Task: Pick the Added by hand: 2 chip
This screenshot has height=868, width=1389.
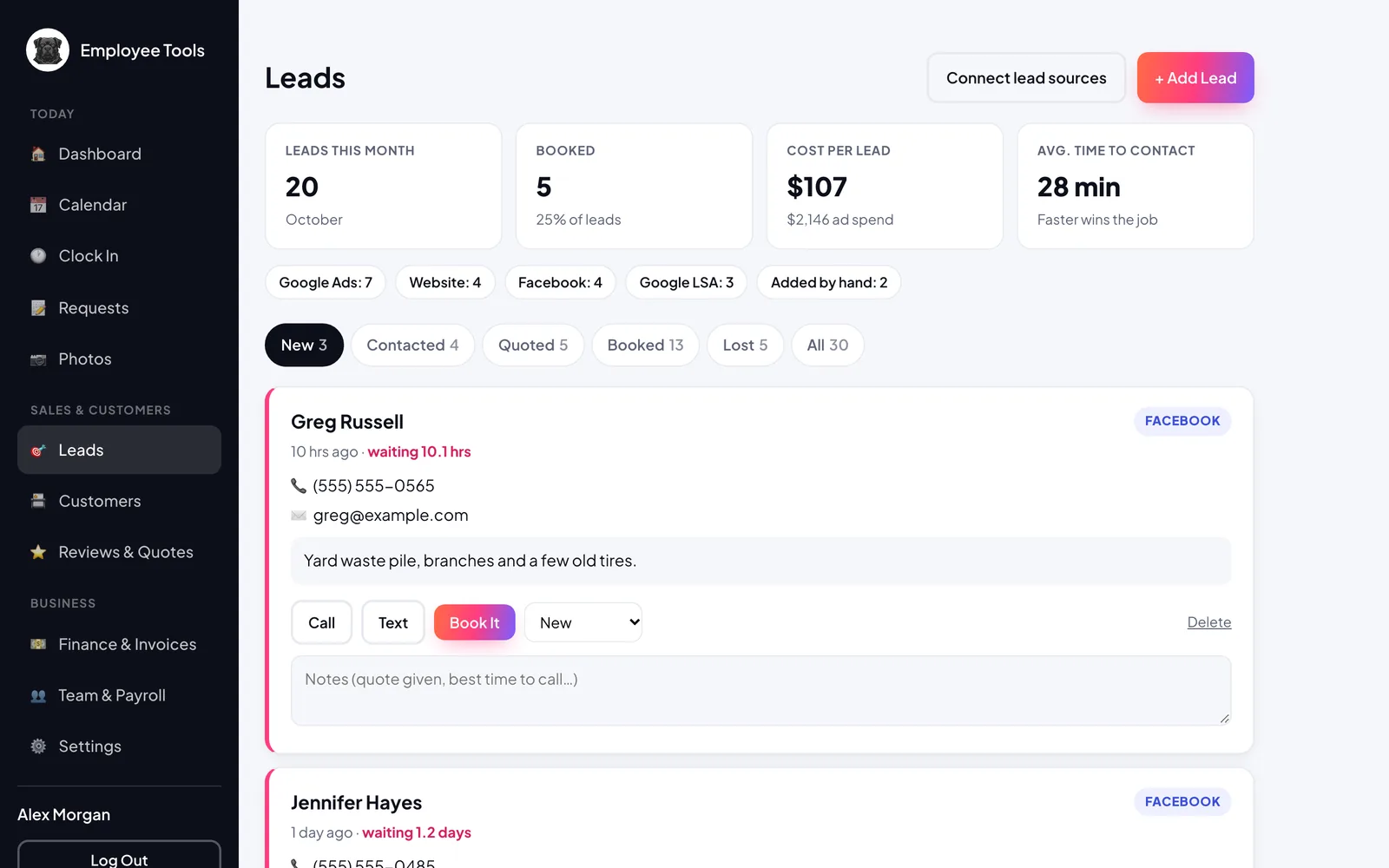Action: 829,282
